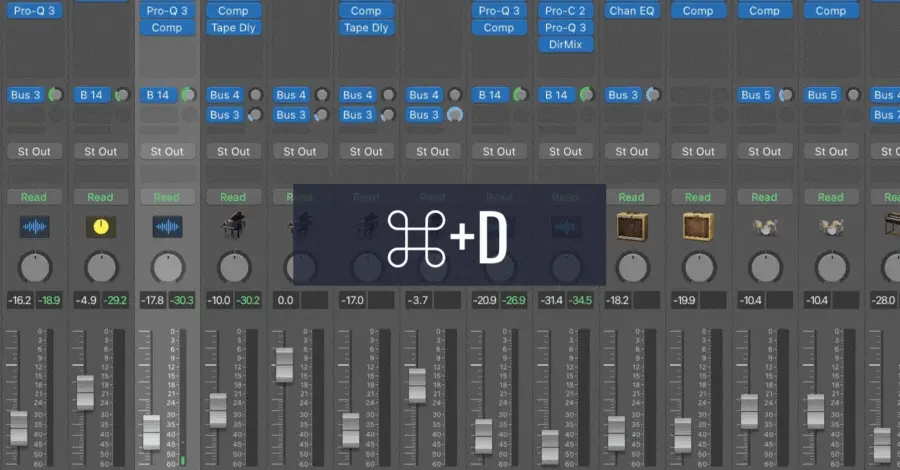This screenshot has width=900, height=470.
Task: Click the Bus 3 send knob on the -16.2 strip
Action: [56, 95]
